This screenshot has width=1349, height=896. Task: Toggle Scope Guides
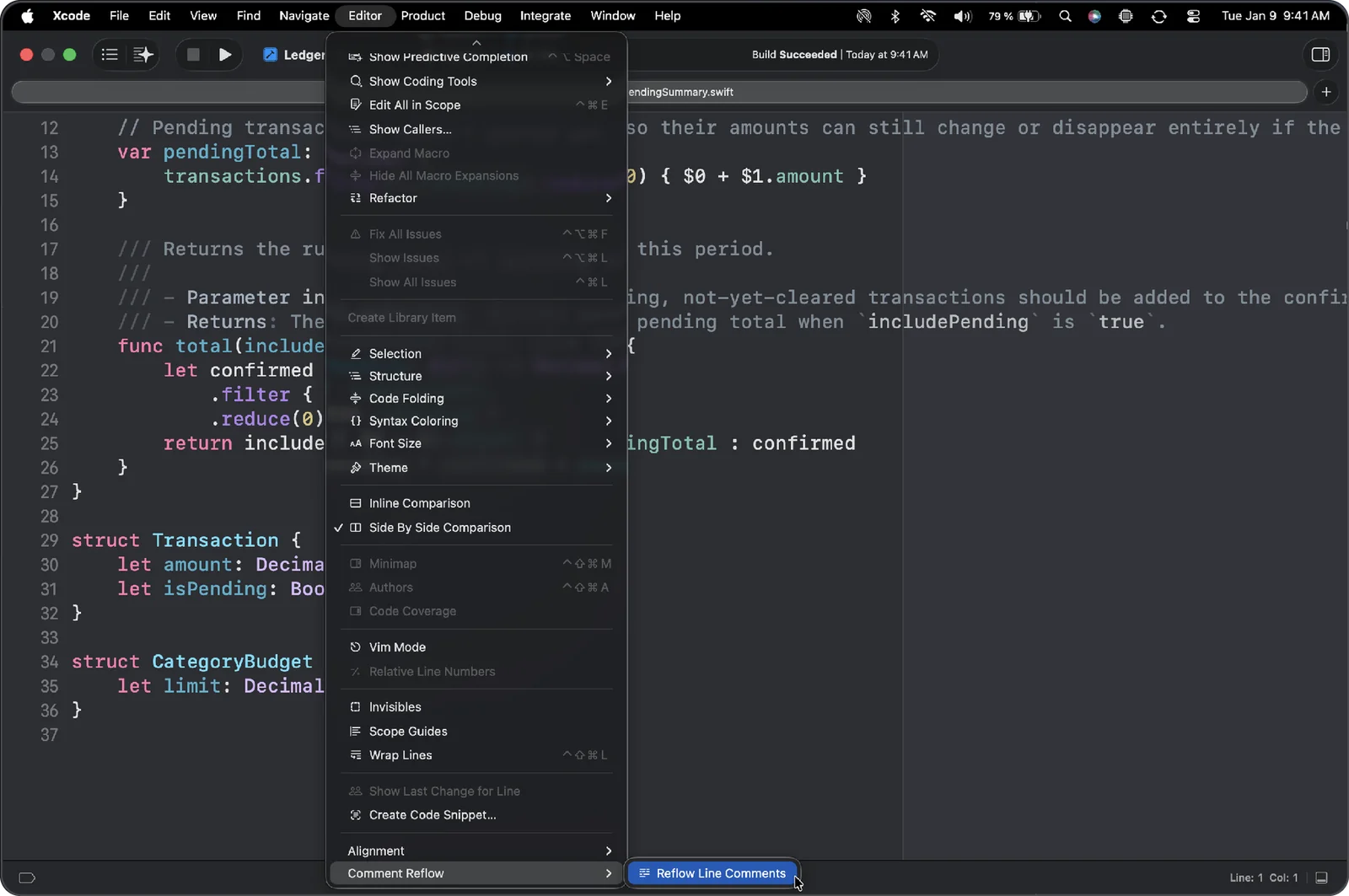476,732
